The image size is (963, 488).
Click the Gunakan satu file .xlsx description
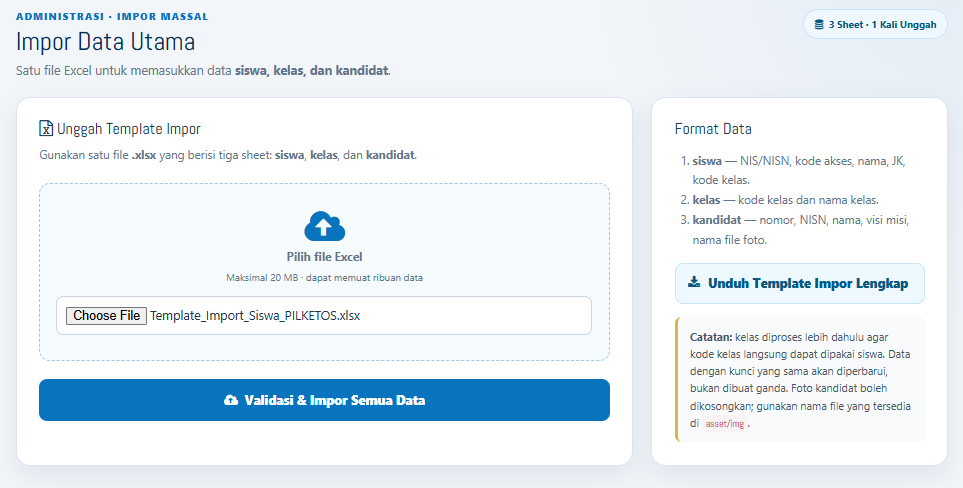[228, 155]
